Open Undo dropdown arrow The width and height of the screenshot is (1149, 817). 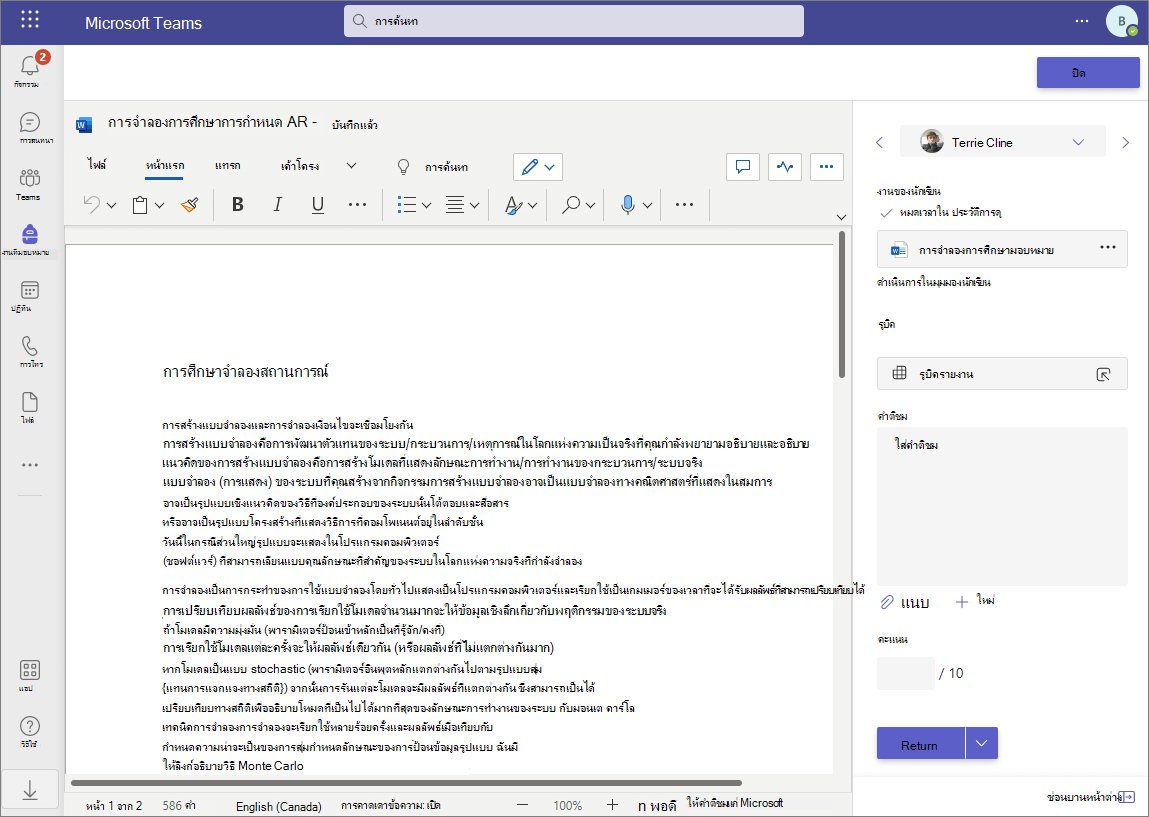(x=111, y=205)
